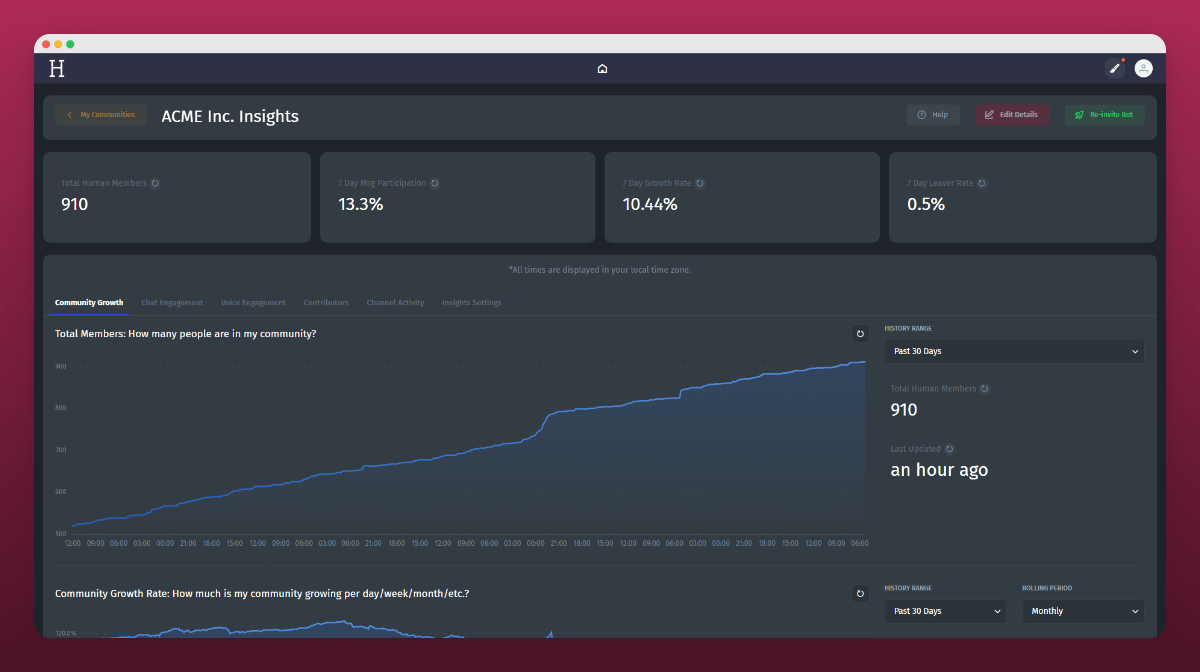
Task: Open the user profile avatar
Action: click(1143, 68)
